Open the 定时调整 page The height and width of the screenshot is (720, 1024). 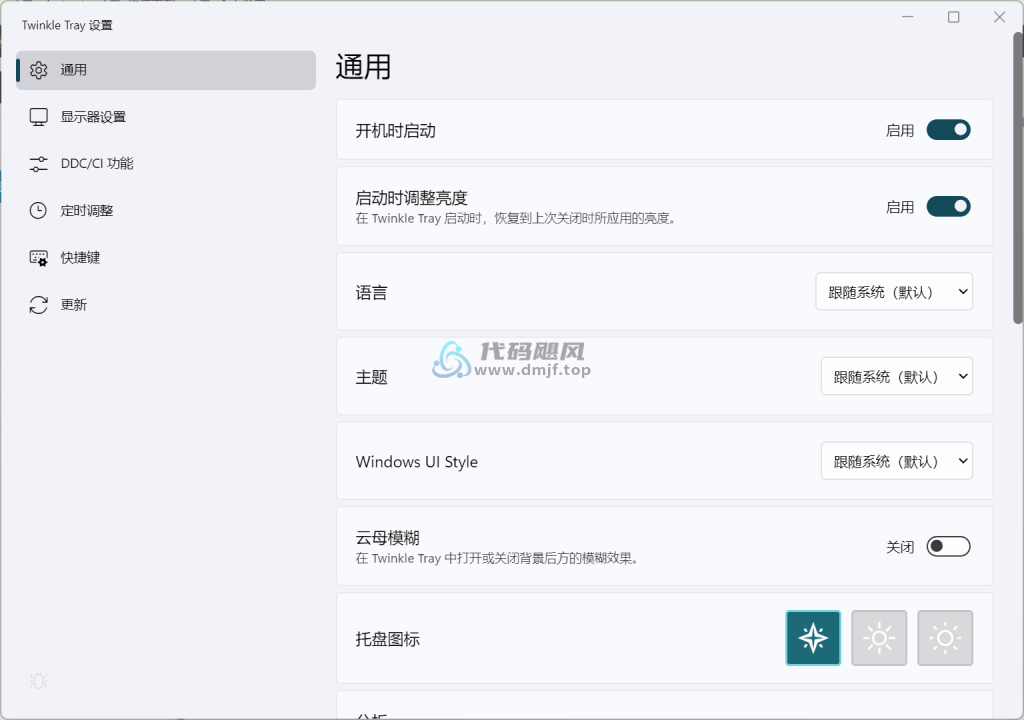pyautogui.click(x=166, y=210)
